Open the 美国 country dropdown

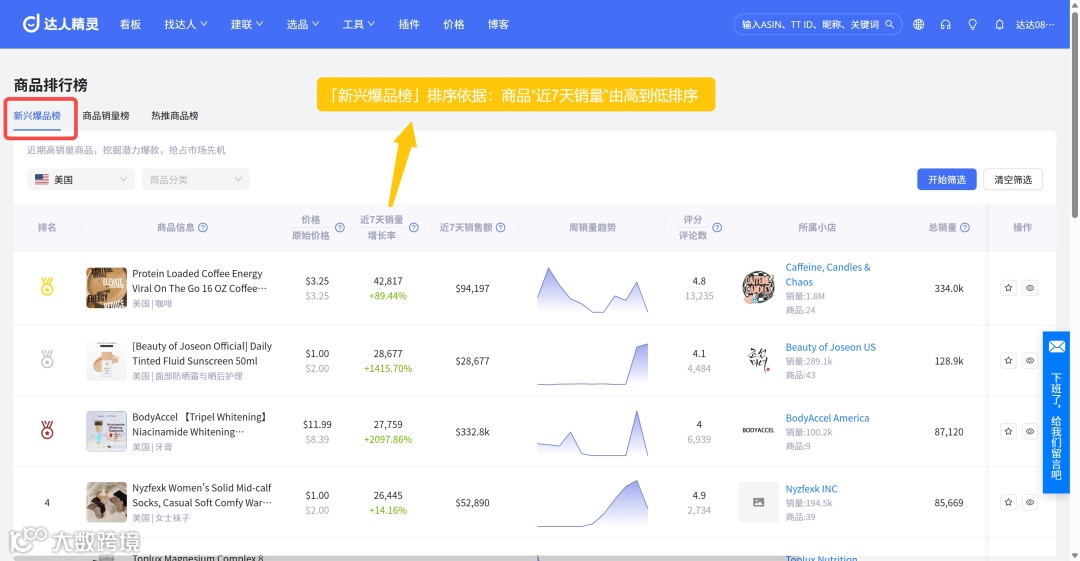coord(81,179)
